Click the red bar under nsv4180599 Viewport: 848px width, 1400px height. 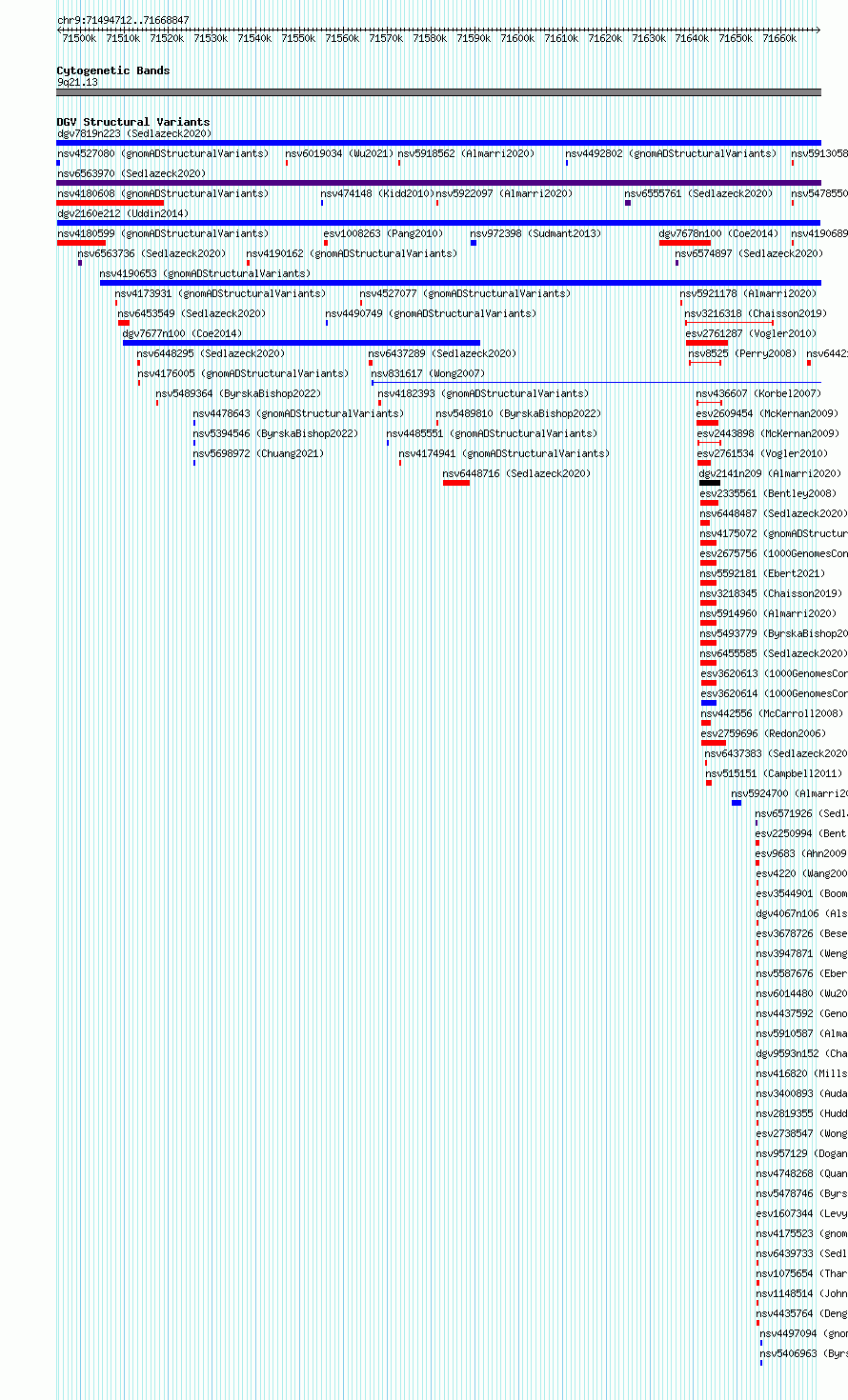[81, 243]
